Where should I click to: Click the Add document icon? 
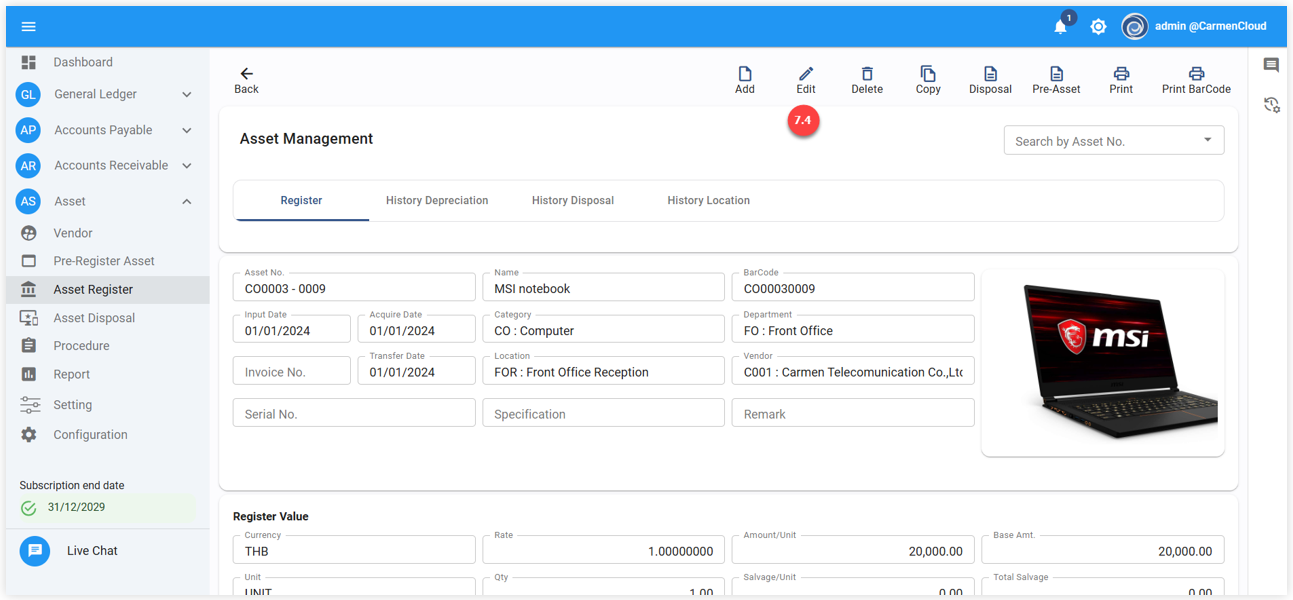(744, 74)
